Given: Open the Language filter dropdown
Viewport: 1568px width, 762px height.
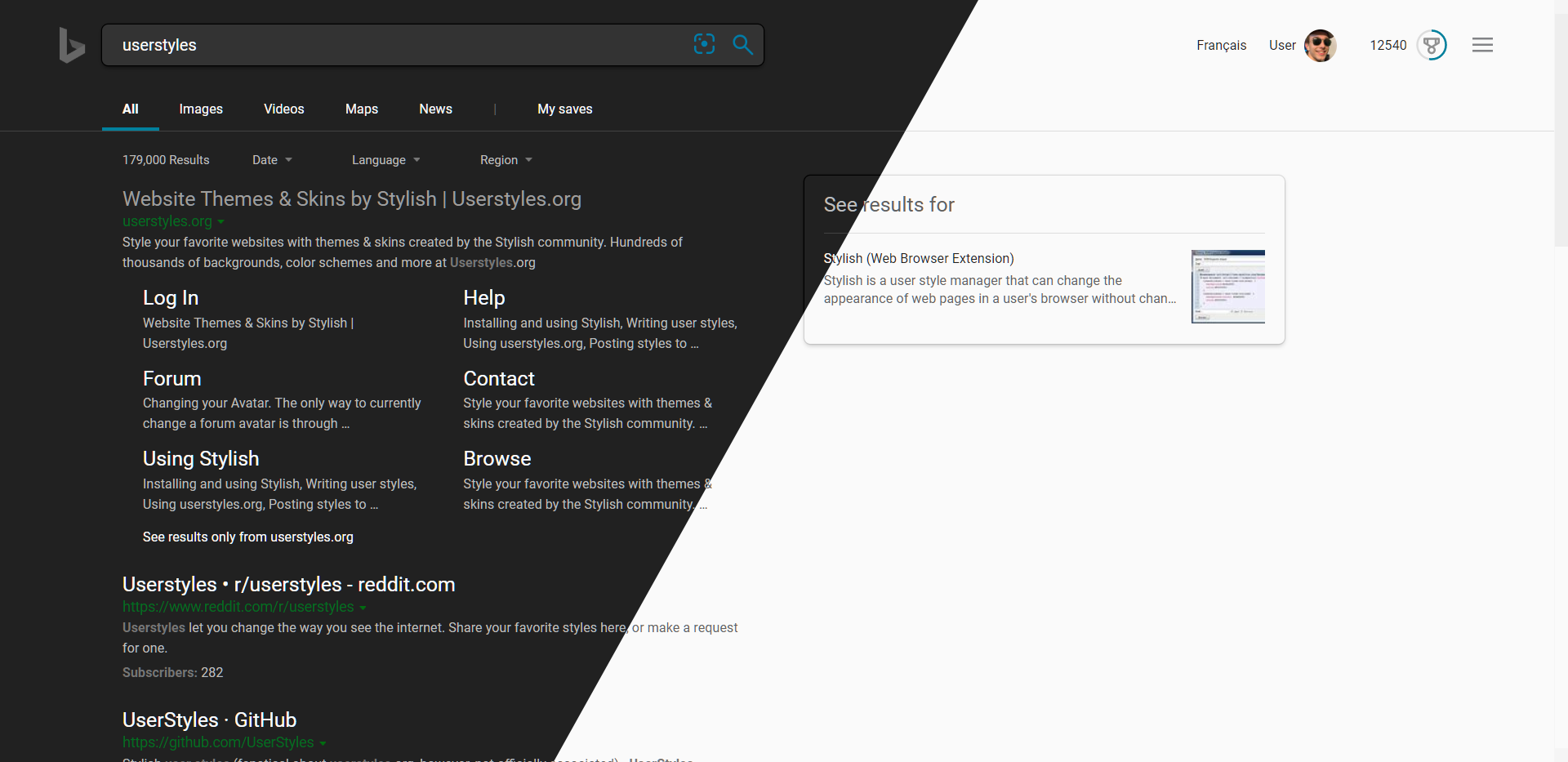Looking at the screenshot, I should coord(385,160).
